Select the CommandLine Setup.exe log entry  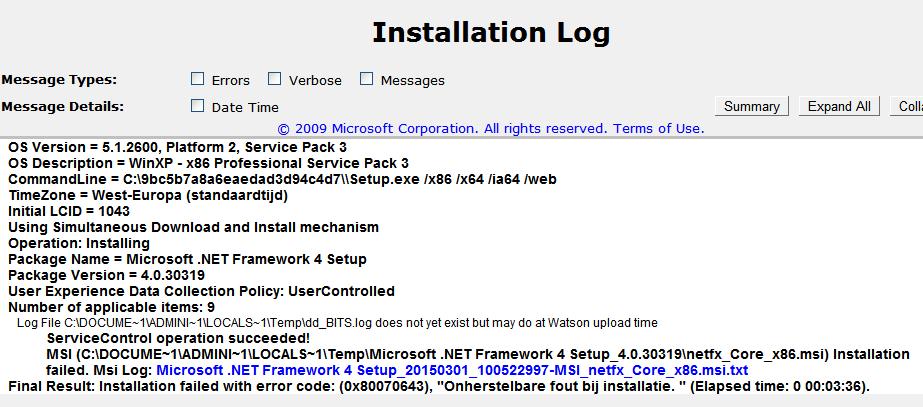click(282, 179)
